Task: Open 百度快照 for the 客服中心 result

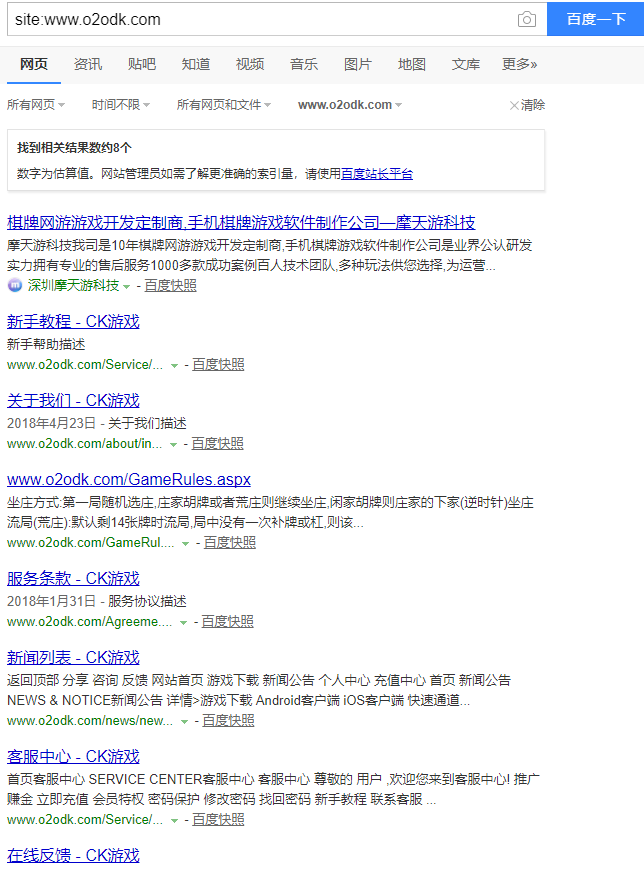Action: point(218,820)
